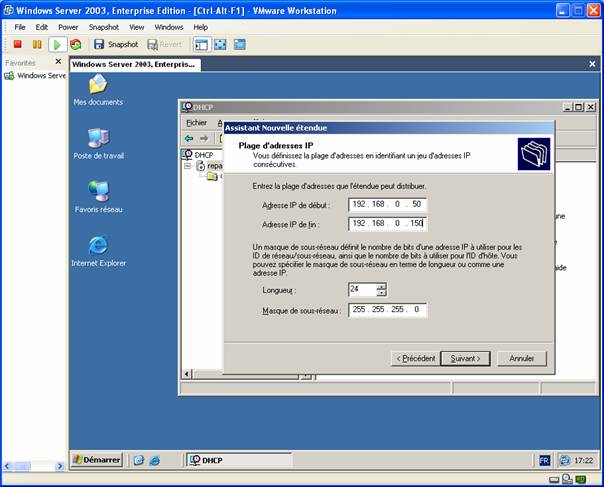The height and width of the screenshot is (487, 604).
Task: Switch to full screen mode icon
Action: click(x=220, y=44)
